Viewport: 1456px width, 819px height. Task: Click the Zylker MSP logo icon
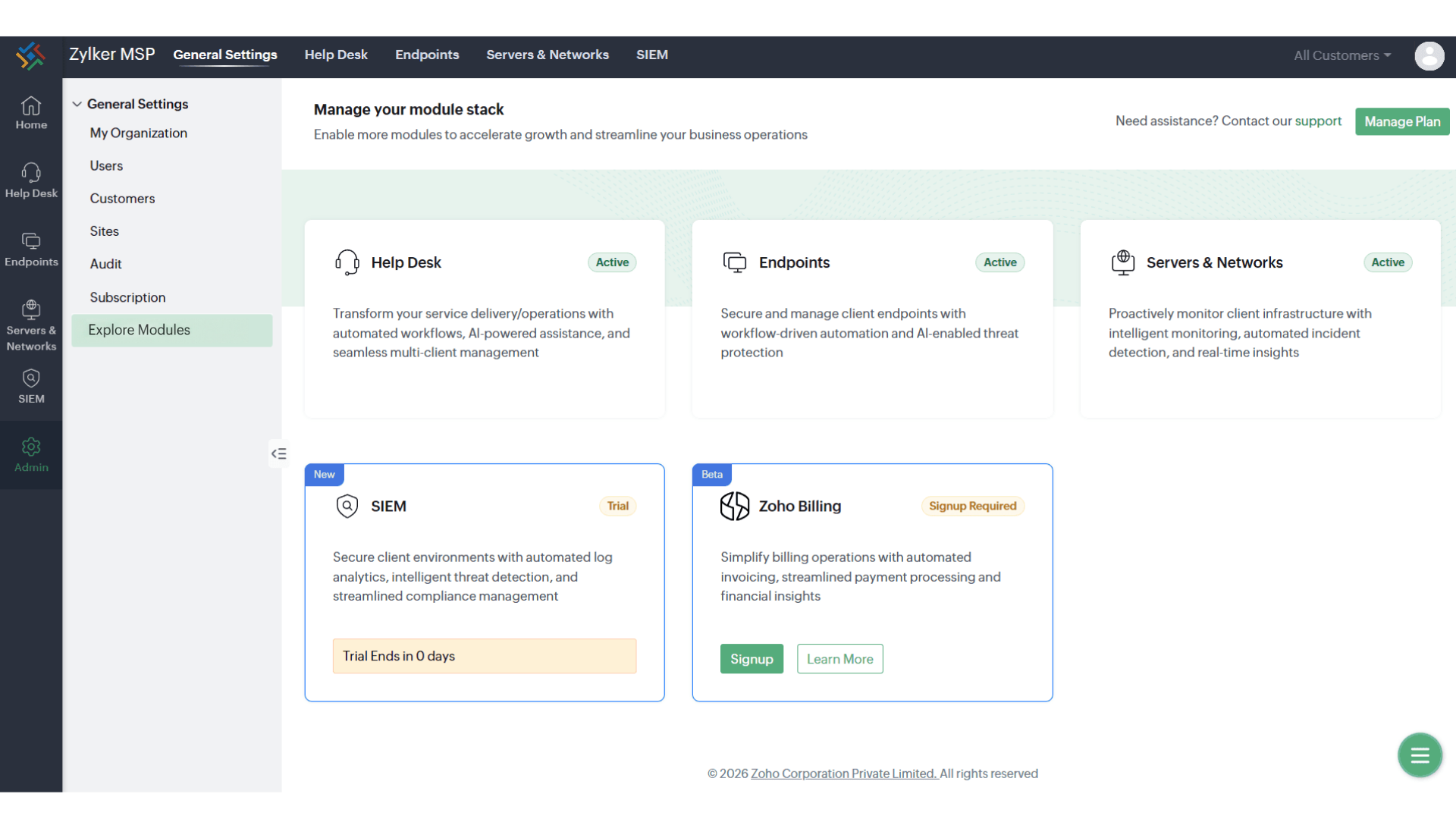click(x=30, y=56)
